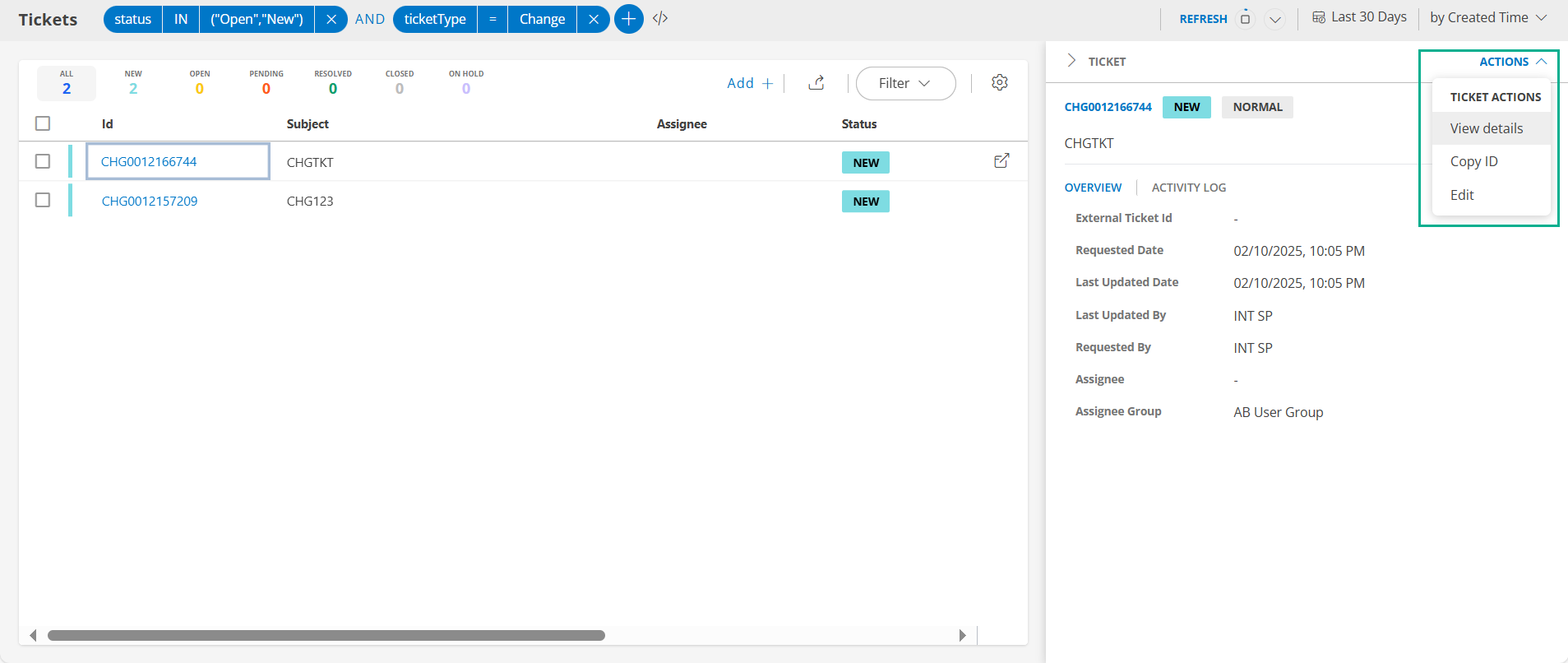Open the query code view icon
The width and height of the screenshot is (1568, 663).
[660, 18]
